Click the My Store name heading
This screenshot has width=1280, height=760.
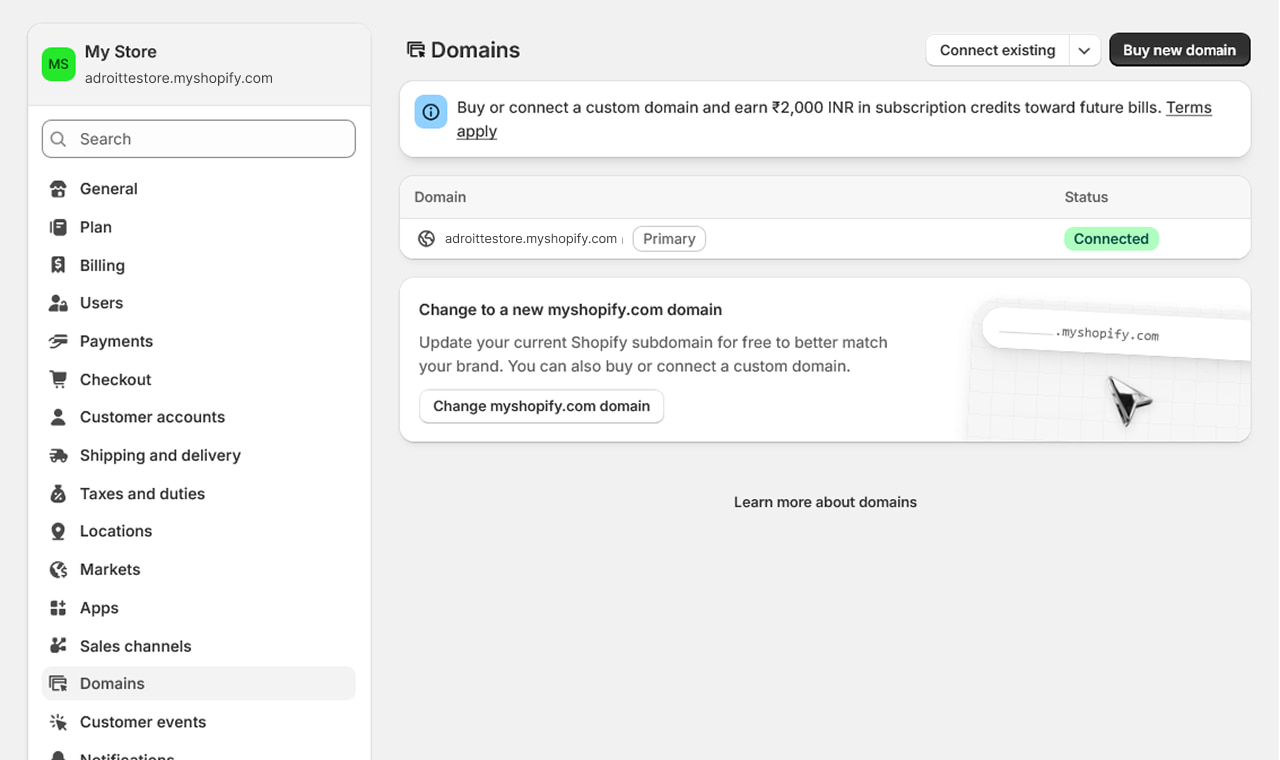click(121, 52)
